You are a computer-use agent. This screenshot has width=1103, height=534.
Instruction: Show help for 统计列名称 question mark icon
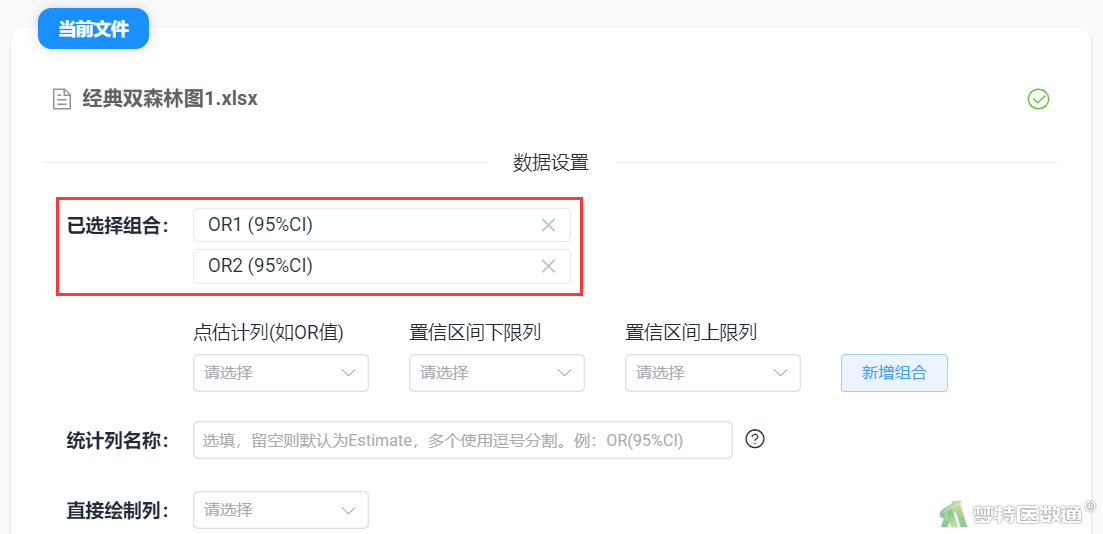coord(755,439)
